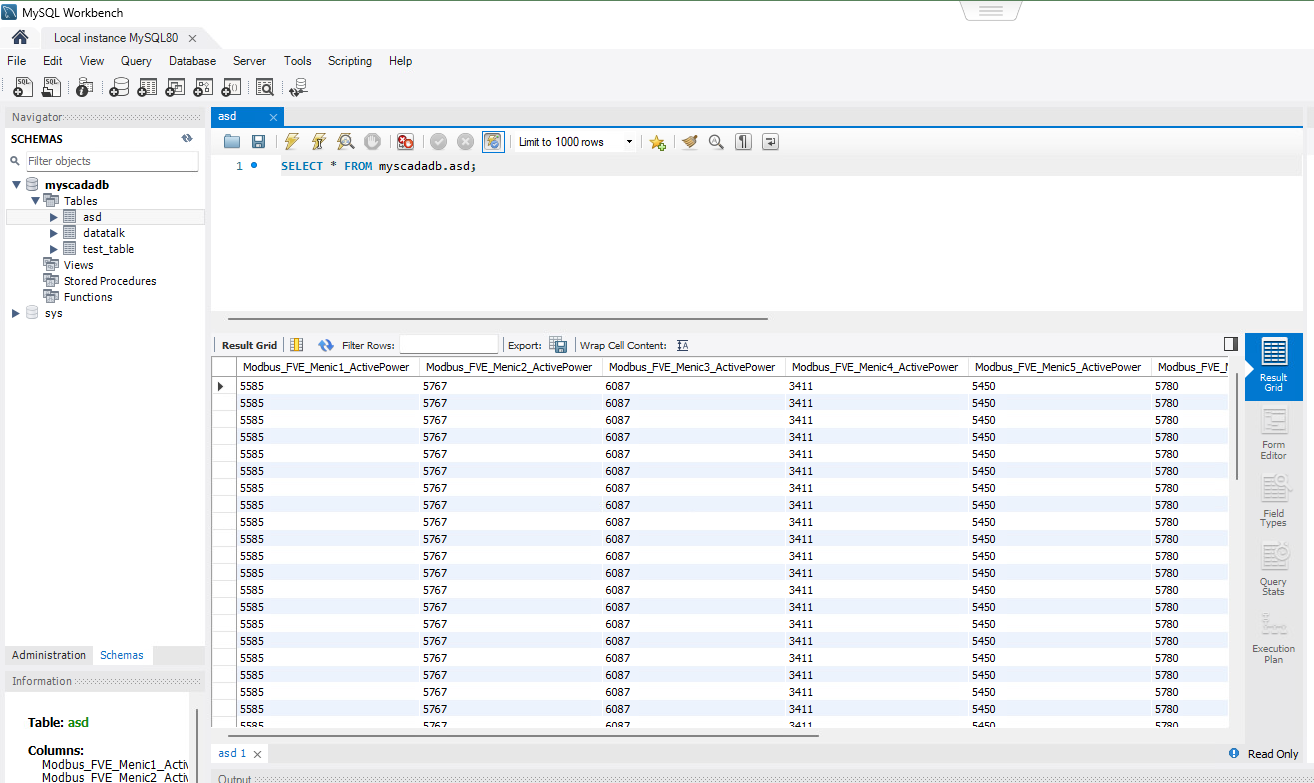The image size is (1314, 783).
Task: Export recordset to an external file
Action: (558, 345)
